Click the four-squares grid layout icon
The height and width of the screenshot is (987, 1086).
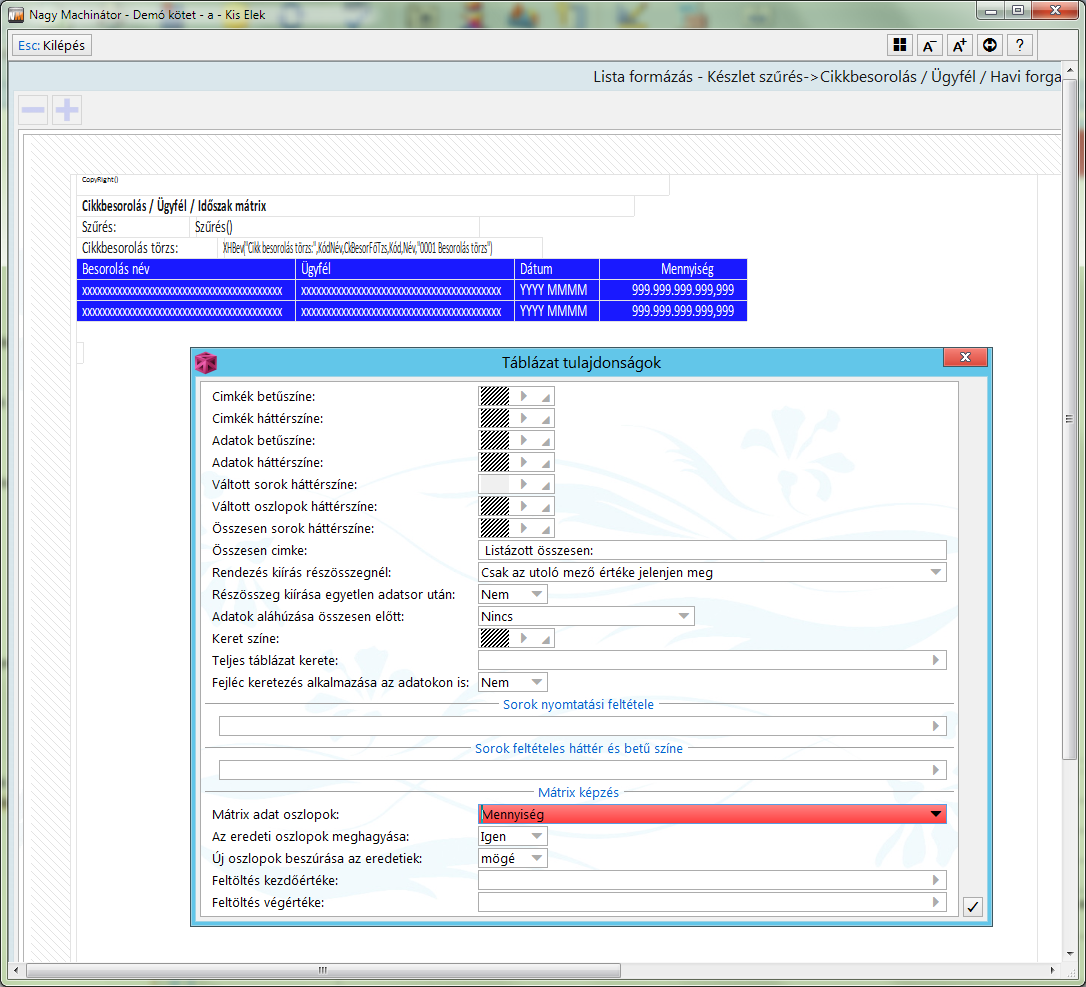(900, 45)
